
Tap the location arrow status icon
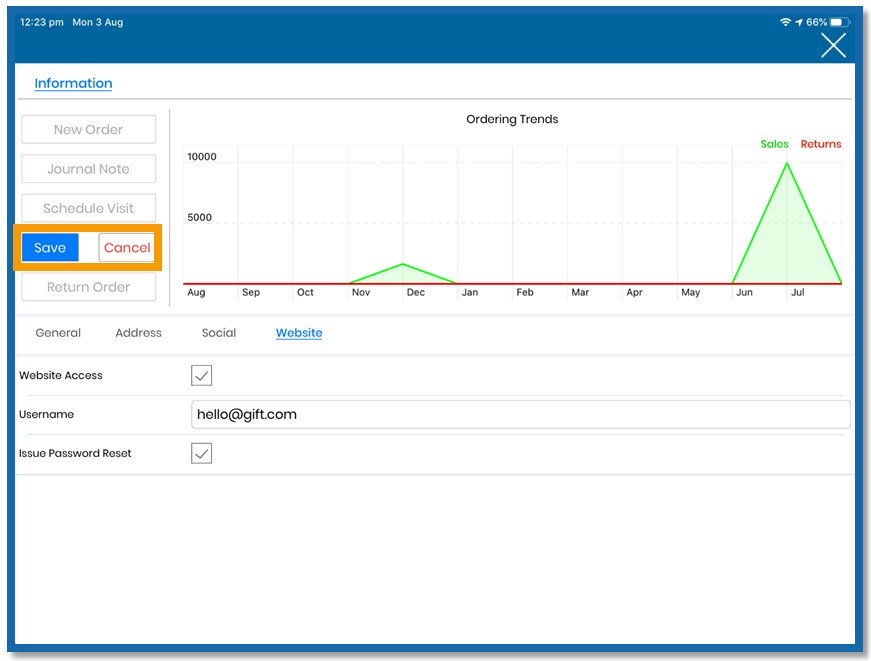(799, 22)
